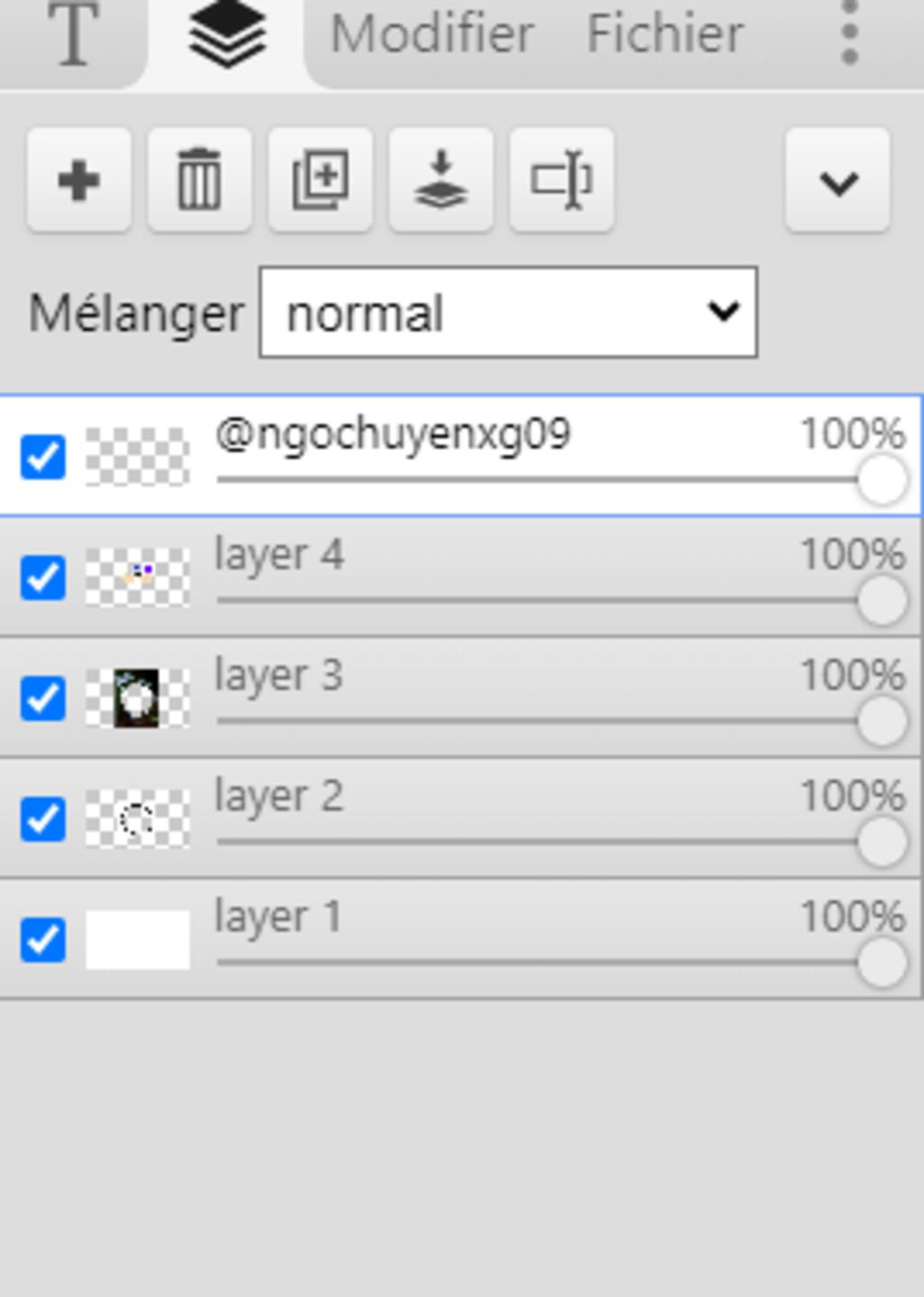Hide layer 3 via its checkbox
Viewport: 924px width, 1297px height.
[42, 699]
